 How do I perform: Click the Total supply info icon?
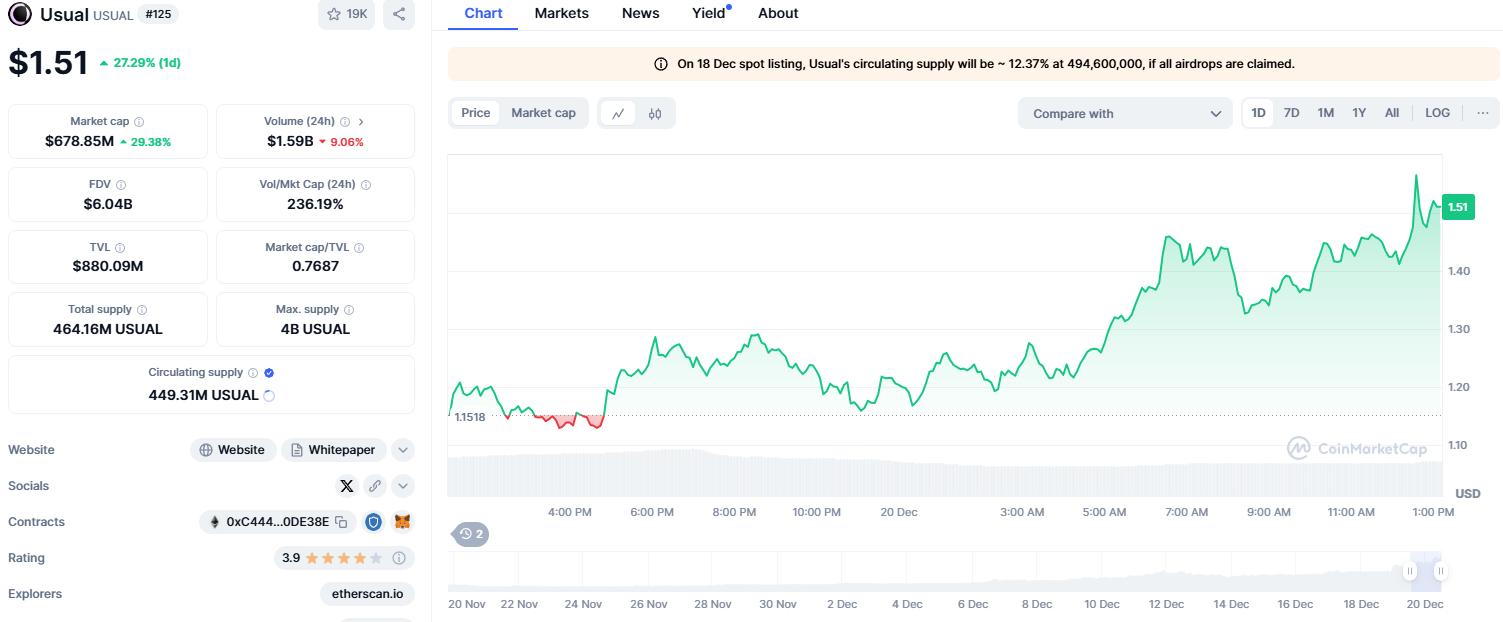[x=142, y=310]
